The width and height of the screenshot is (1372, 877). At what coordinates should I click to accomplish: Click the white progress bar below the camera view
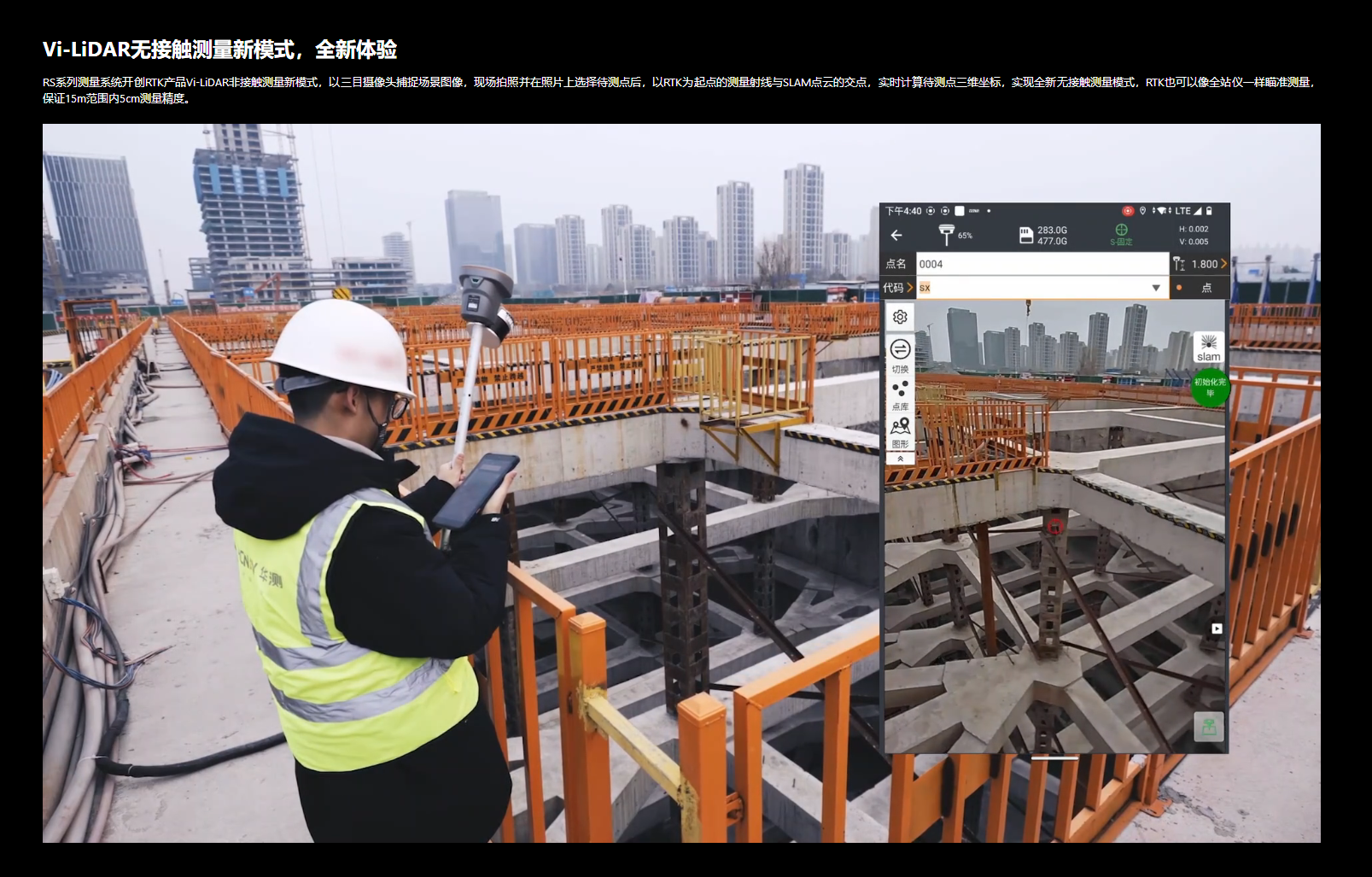click(1055, 758)
